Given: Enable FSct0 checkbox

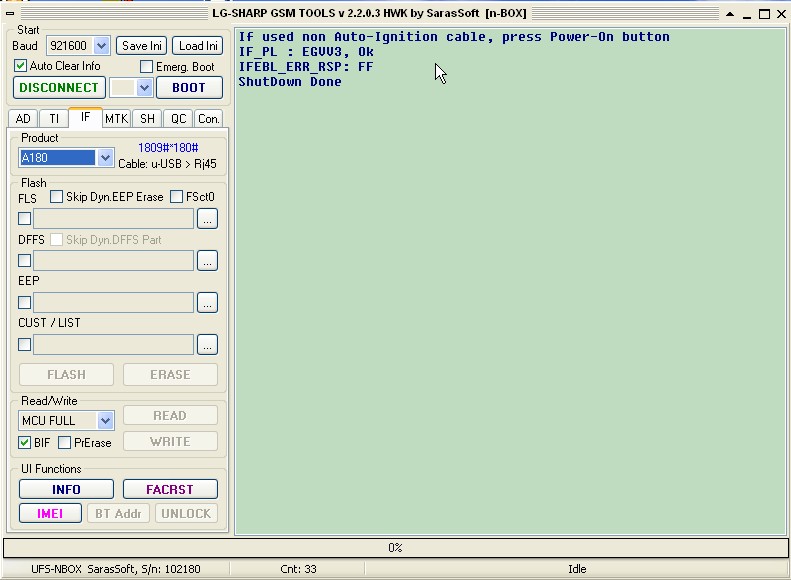Looking at the screenshot, I should coord(177,197).
